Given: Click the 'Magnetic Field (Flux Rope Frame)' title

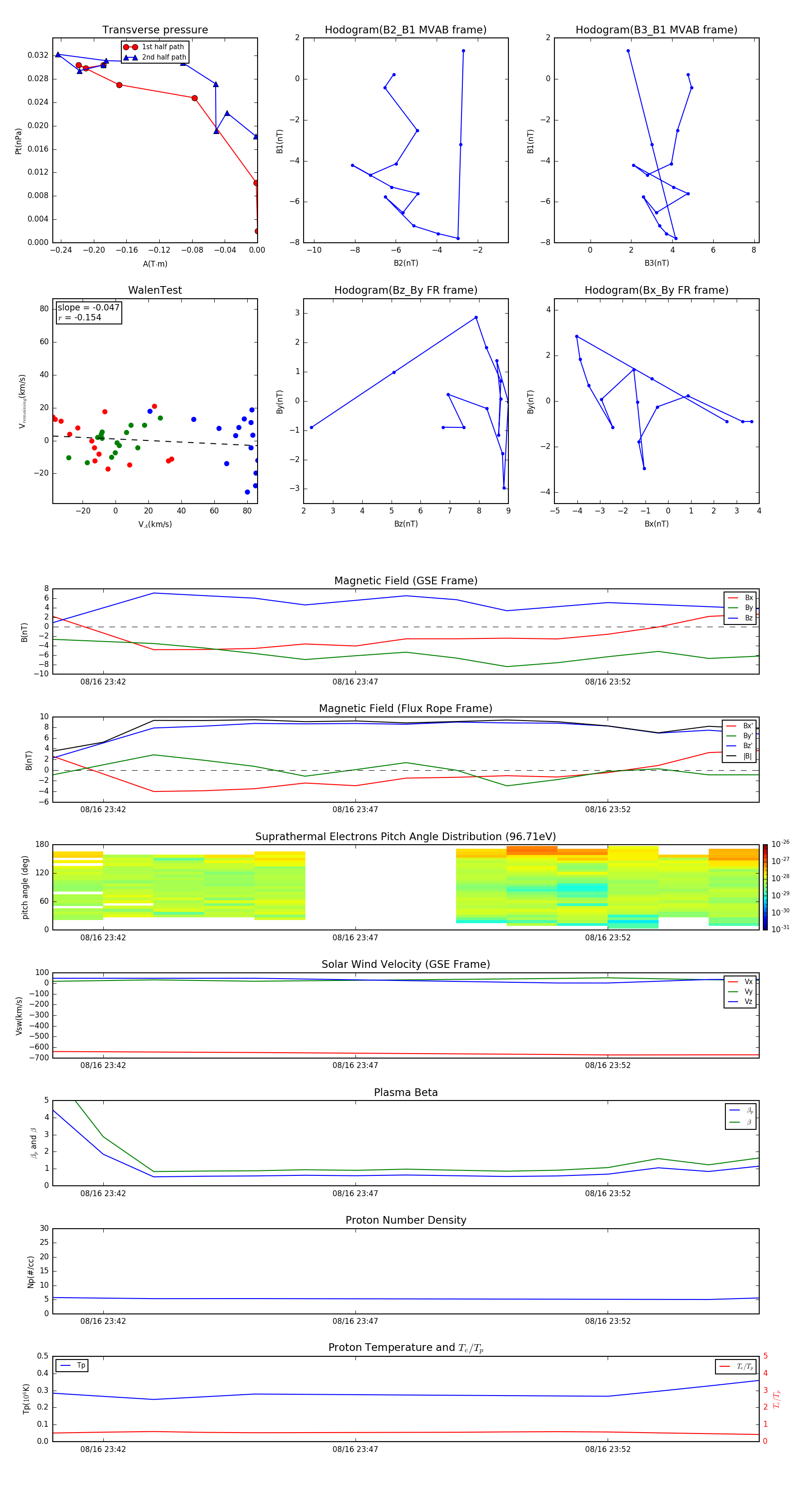Looking at the screenshot, I should point(406,708).
